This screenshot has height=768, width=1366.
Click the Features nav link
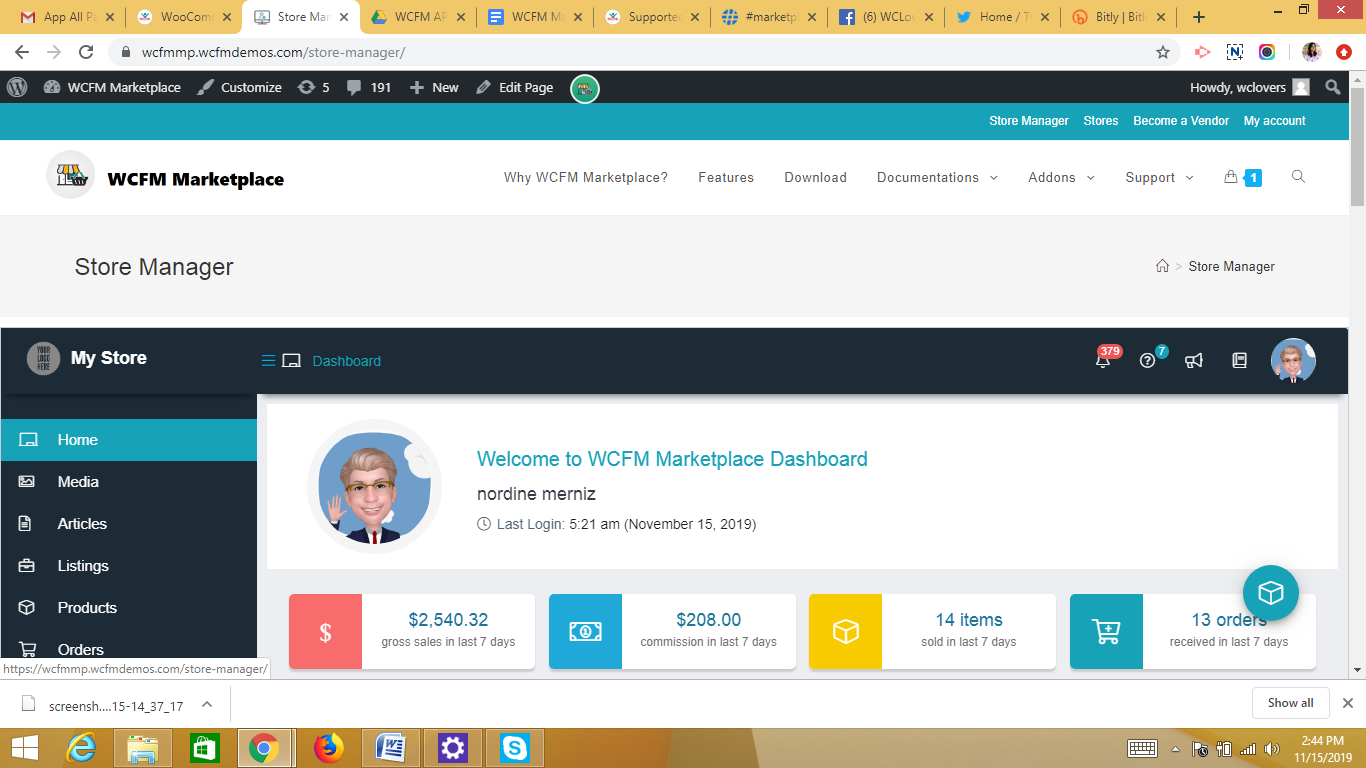coord(726,177)
